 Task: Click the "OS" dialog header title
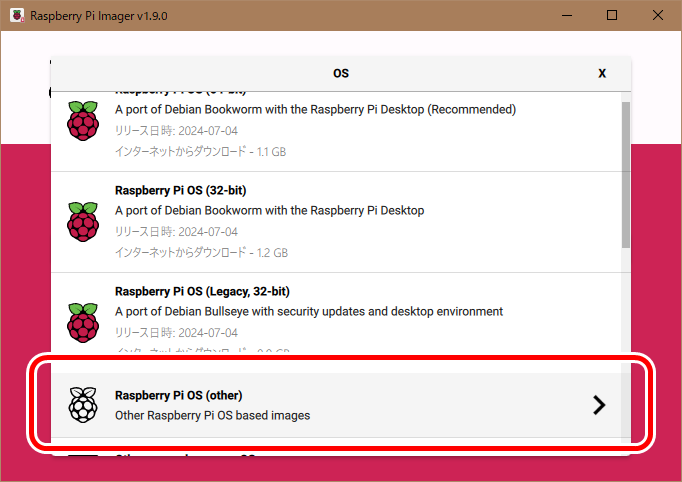[x=341, y=73]
